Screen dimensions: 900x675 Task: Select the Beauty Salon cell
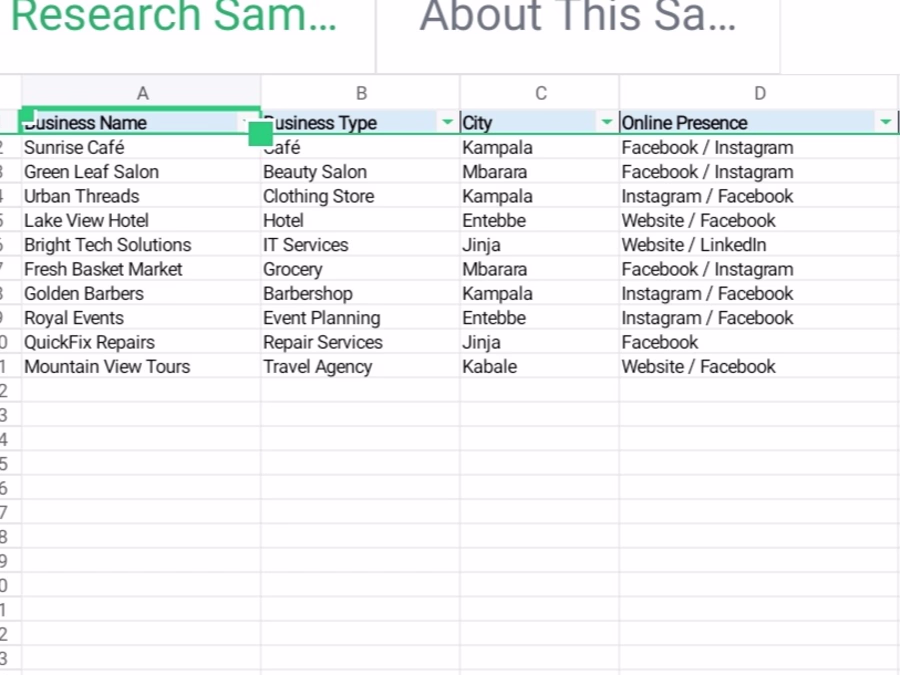pos(360,172)
